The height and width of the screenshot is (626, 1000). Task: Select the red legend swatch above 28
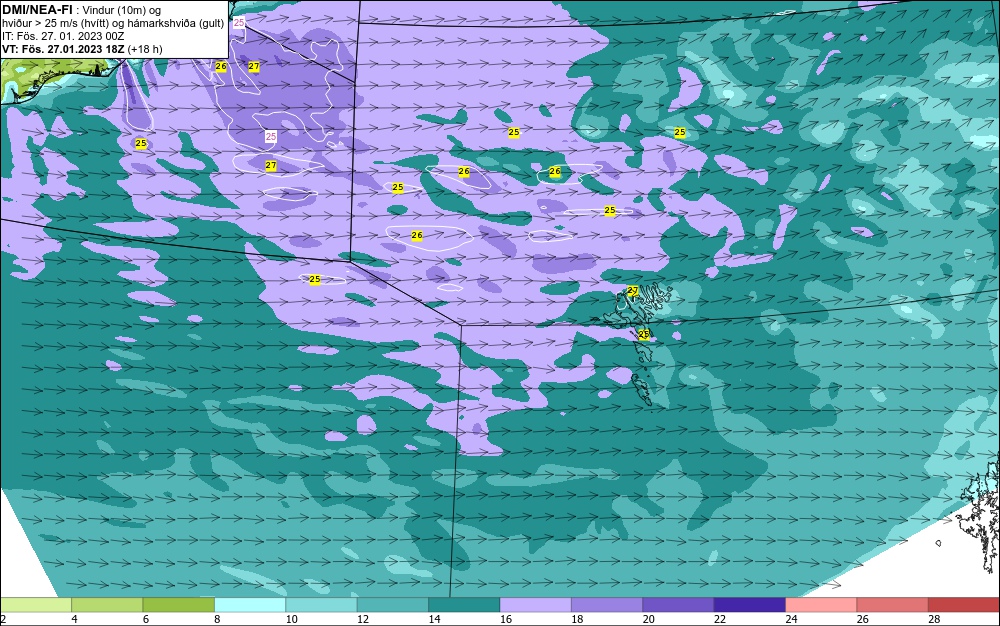[x=964, y=605]
